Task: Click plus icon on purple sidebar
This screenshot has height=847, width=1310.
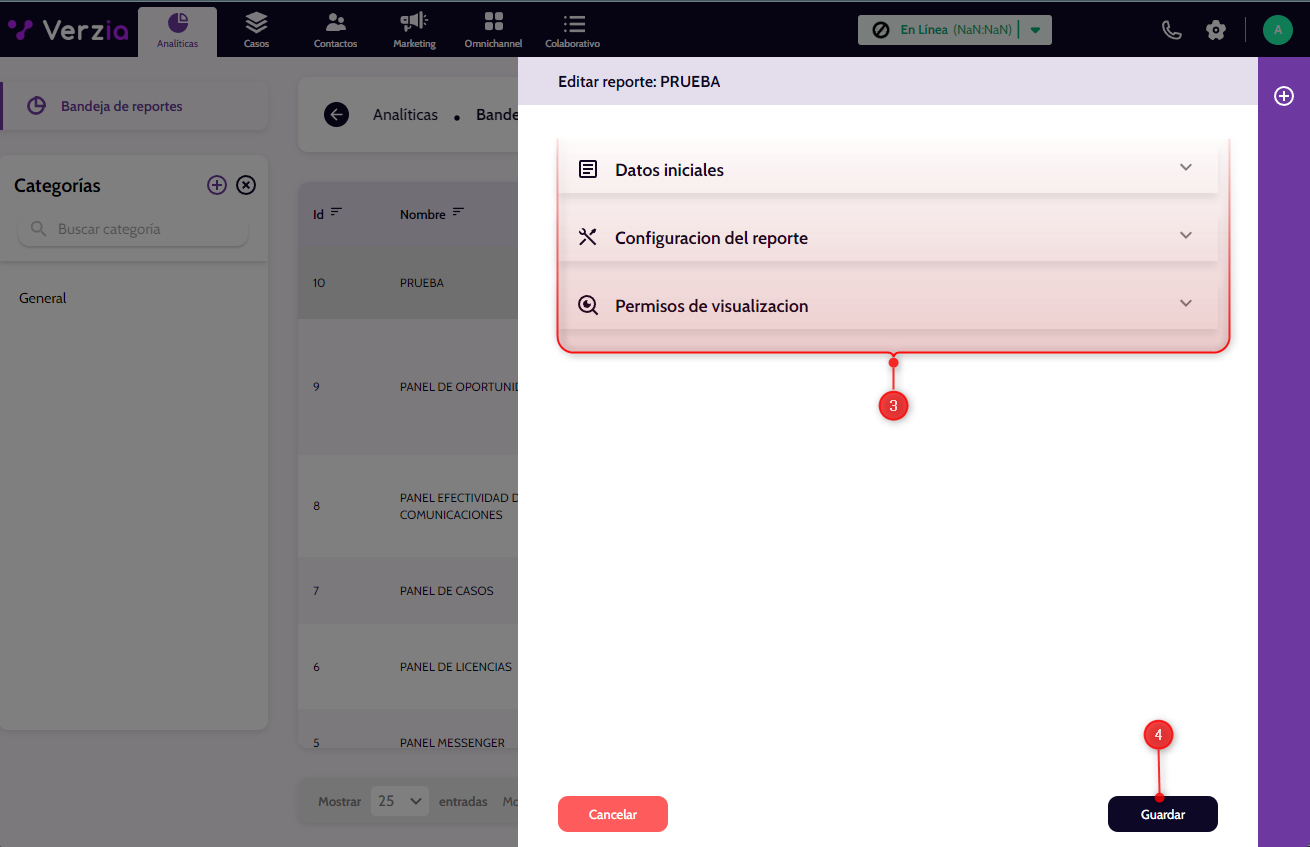Action: point(1284,96)
